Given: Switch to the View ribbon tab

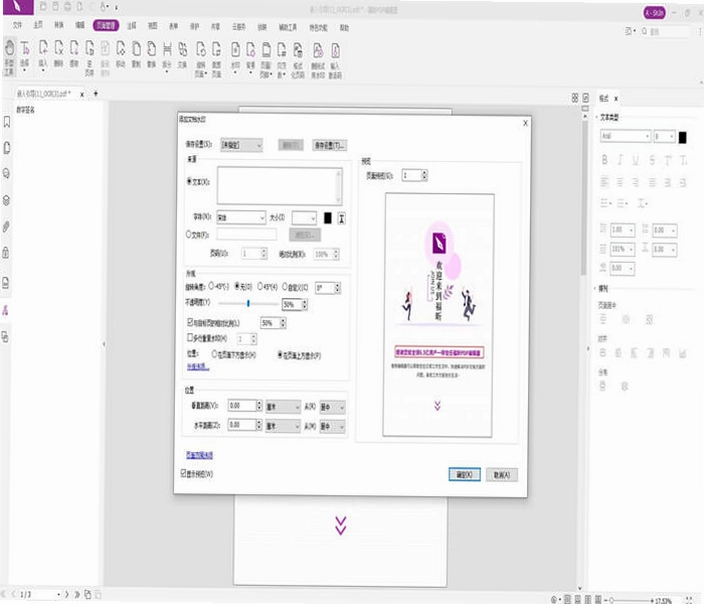Looking at the screenshot, I should pos(153,26).
